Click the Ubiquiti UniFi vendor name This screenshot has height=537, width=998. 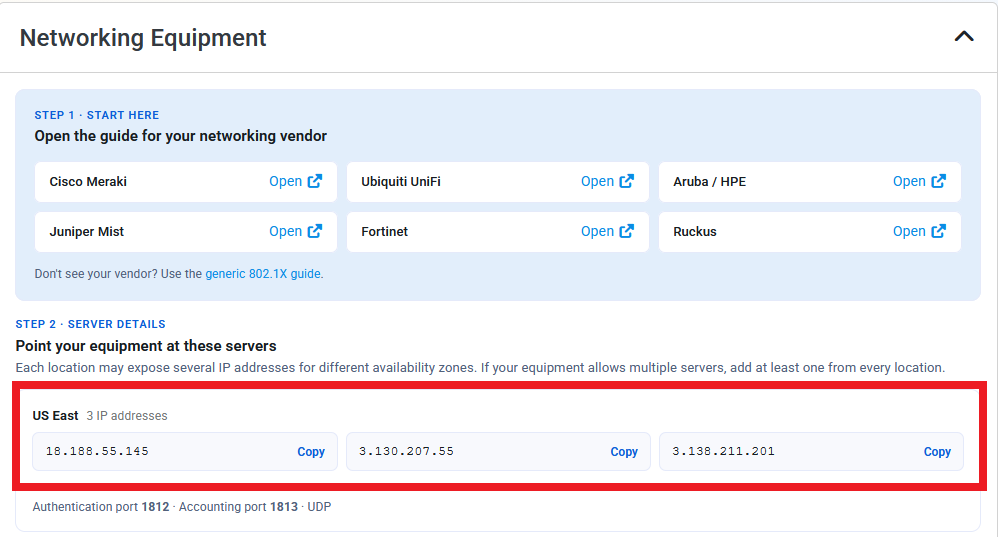click(401, 181)
